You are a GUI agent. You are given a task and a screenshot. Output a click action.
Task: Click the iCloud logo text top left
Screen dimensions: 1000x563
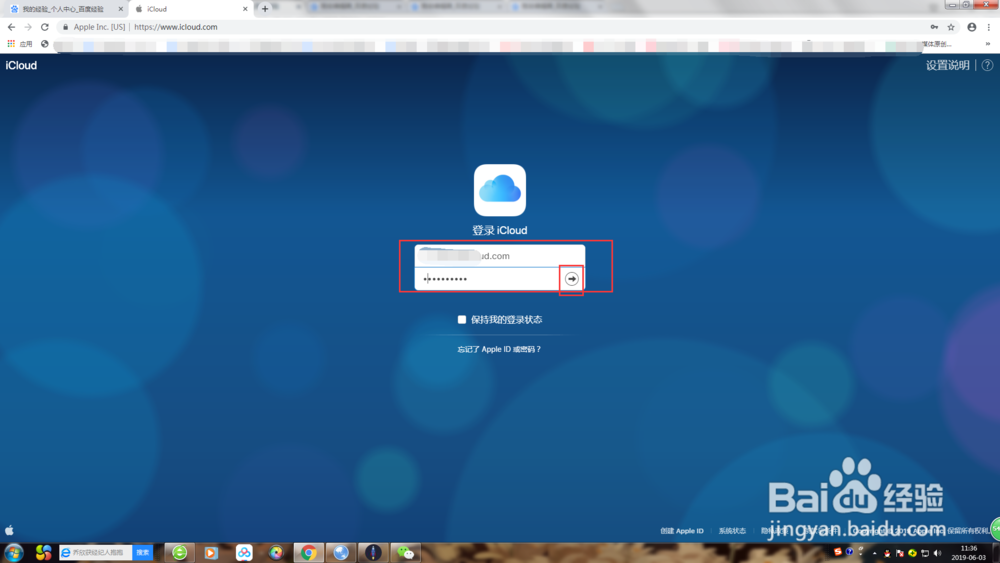click(x=21, y=65)
